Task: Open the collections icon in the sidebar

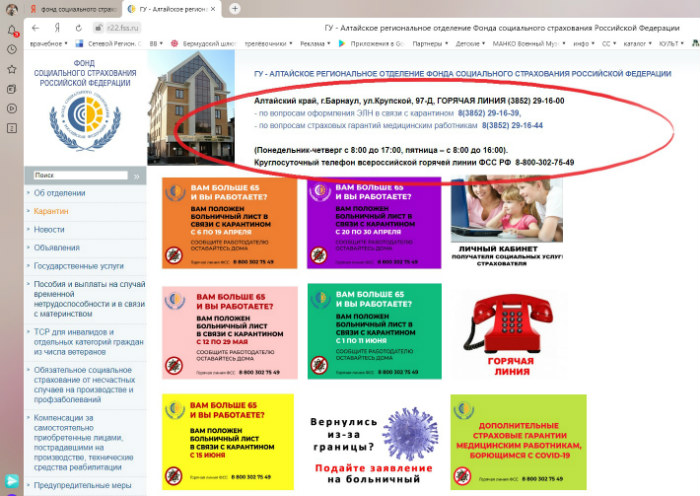Action: [12, 89]
